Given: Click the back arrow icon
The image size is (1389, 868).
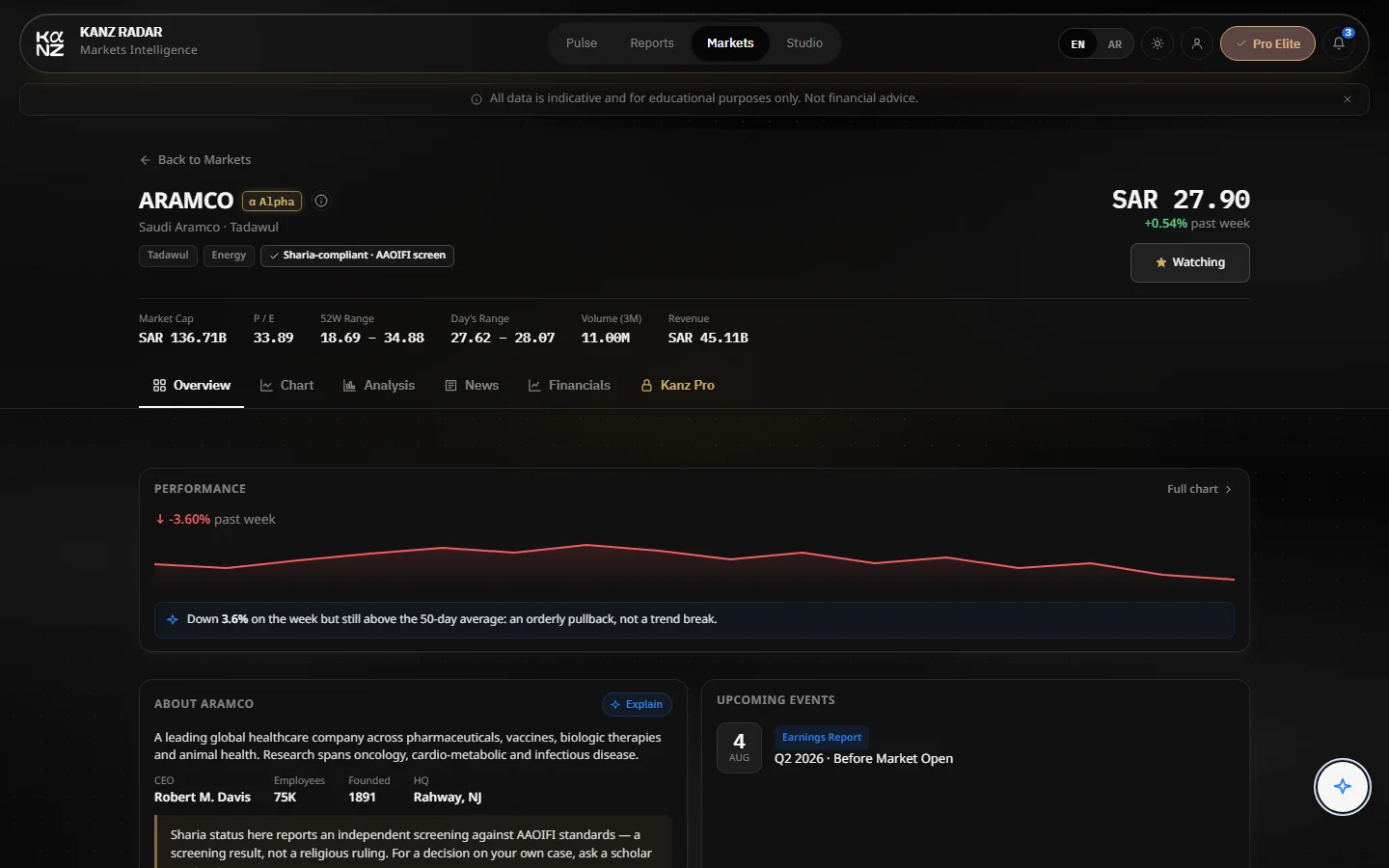Looking at the screenshot, I should pyautogui.click(x=146, y=160).
